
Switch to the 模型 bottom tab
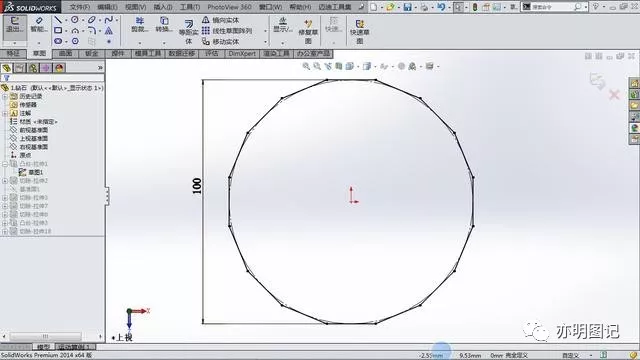click(43, 347)
